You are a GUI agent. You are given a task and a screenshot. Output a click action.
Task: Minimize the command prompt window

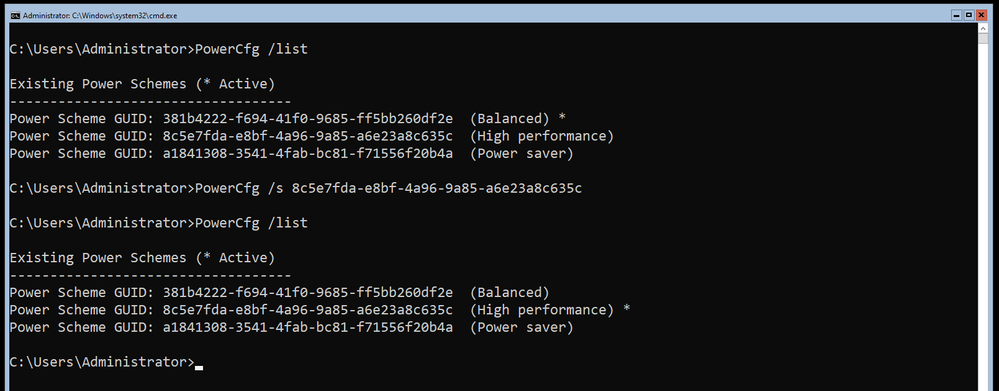point(958,15)
